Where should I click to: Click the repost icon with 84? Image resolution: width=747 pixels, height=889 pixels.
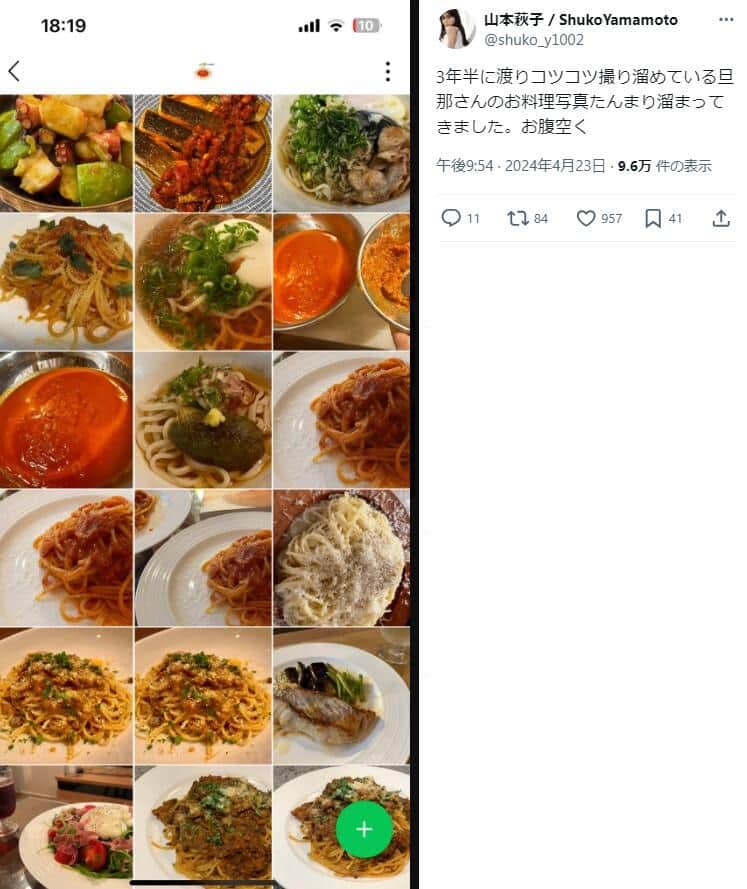point(517,218)
